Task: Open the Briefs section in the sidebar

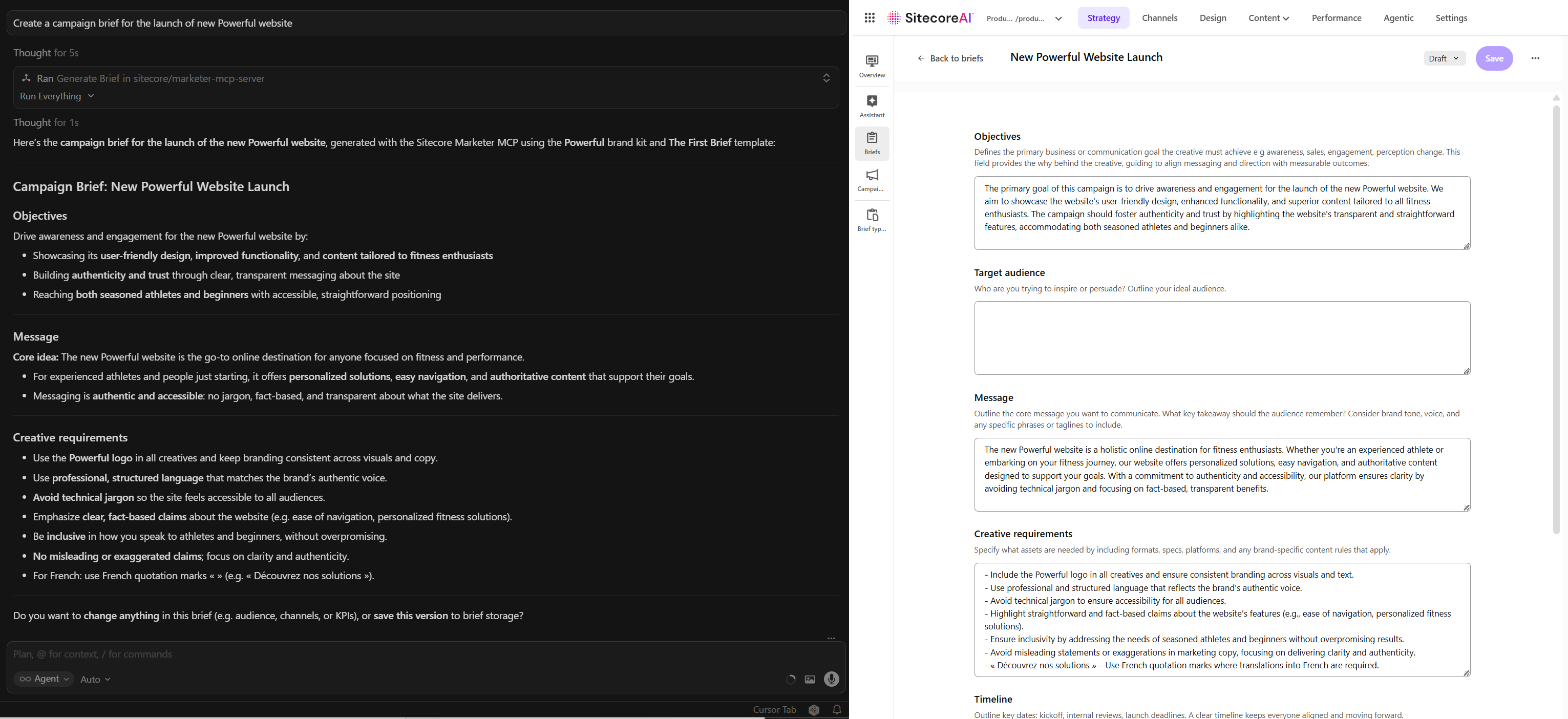Action: [x=872, y=143]
